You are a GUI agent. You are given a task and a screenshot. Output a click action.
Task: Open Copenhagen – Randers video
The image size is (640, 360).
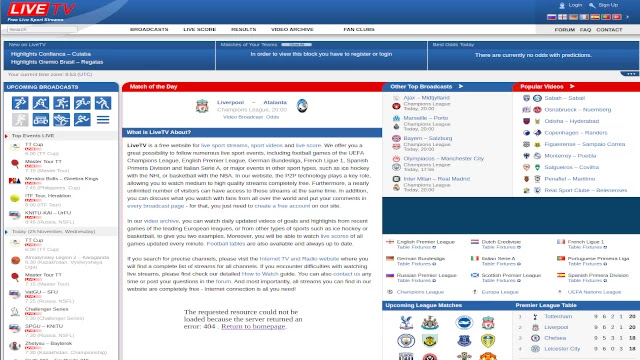[576, 133]
